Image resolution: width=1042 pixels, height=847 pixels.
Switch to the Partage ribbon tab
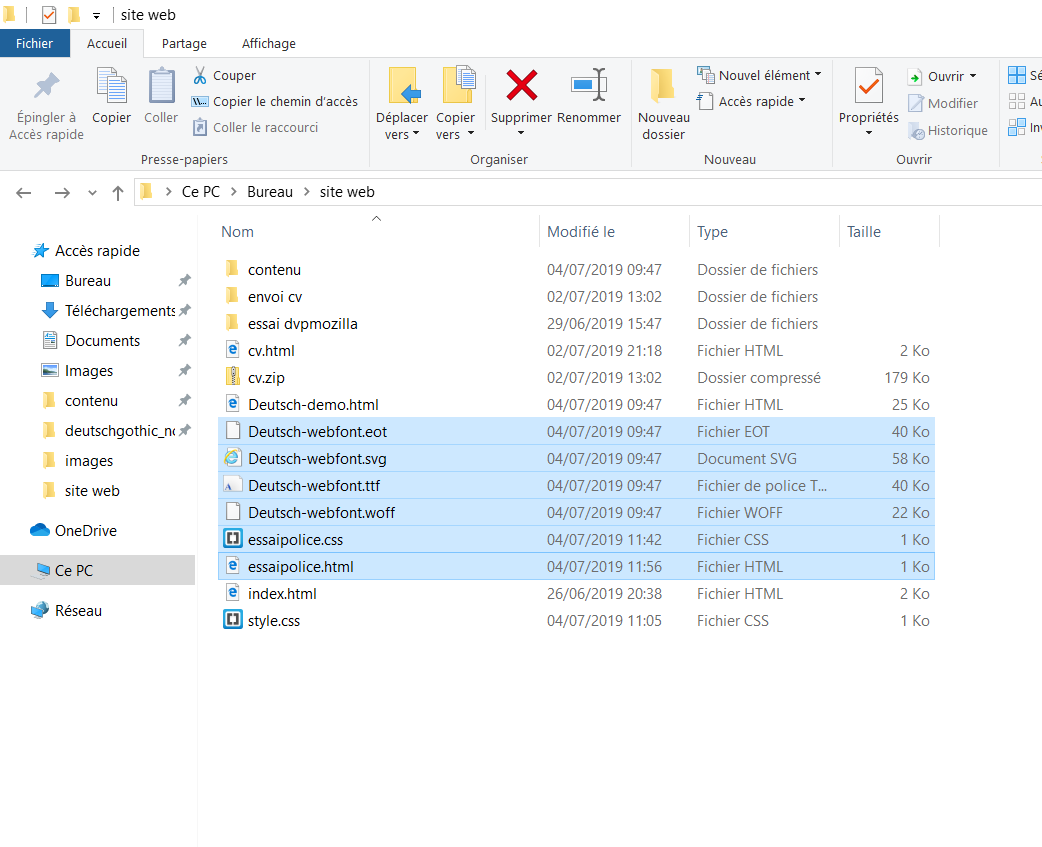coord(184,43)
